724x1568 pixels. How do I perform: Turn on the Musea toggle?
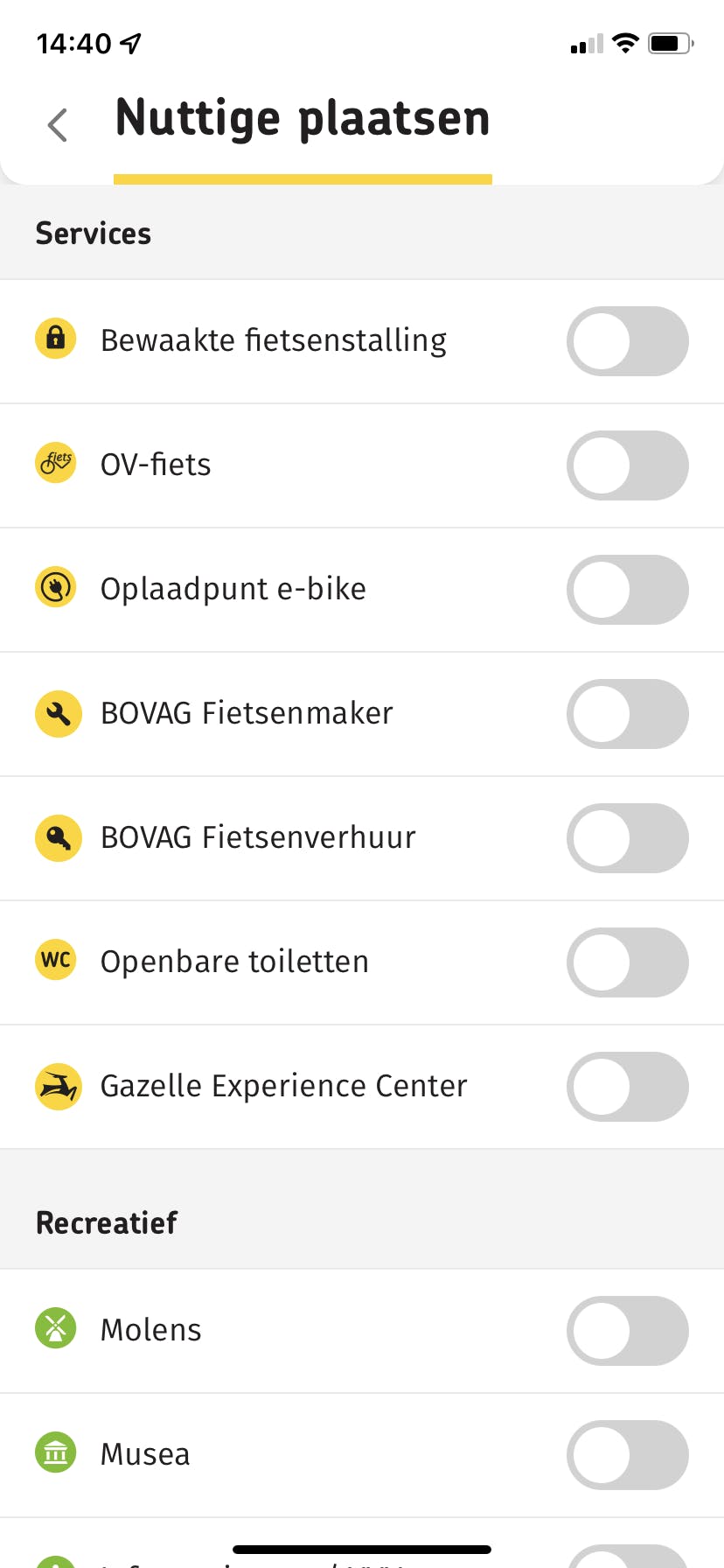tap(627, 1455)
